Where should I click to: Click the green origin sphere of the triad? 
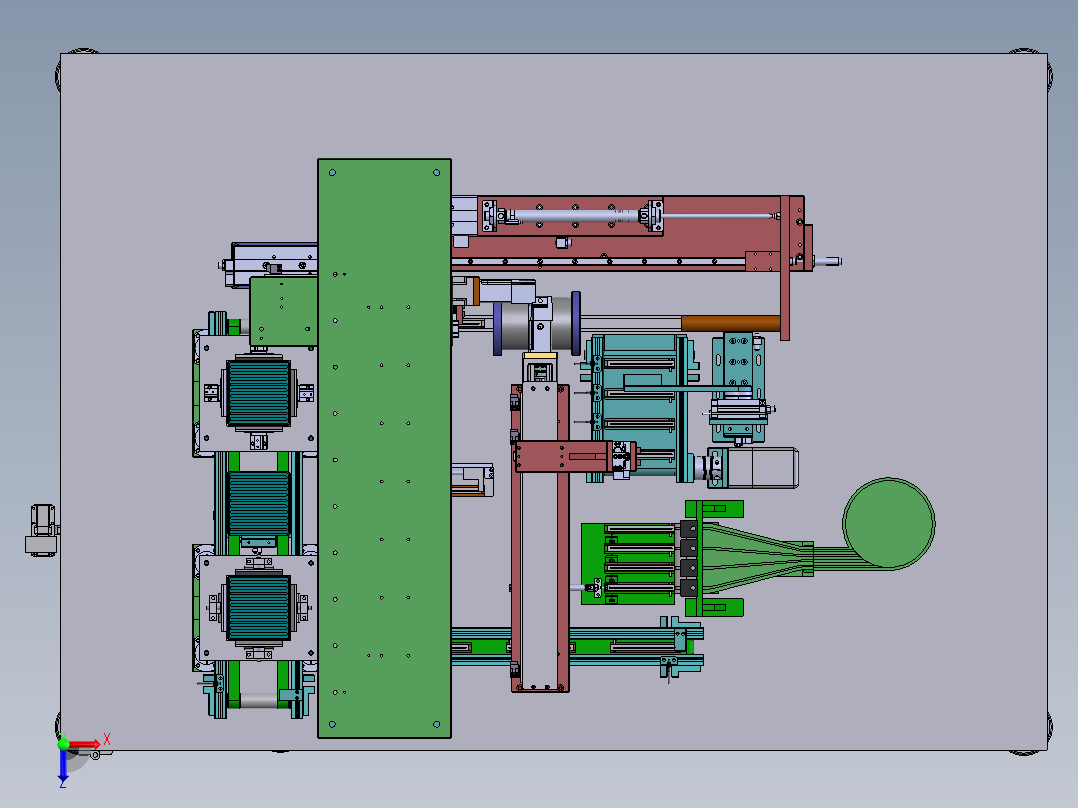tap(63, 743)
